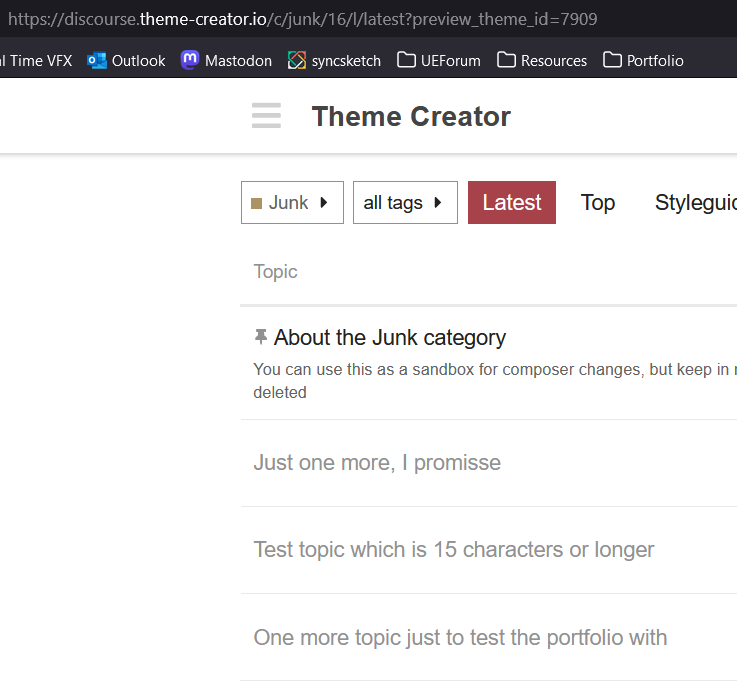Expand the Junk category dropdown
This screenshot has height=689, width=737.
(292, 203)
